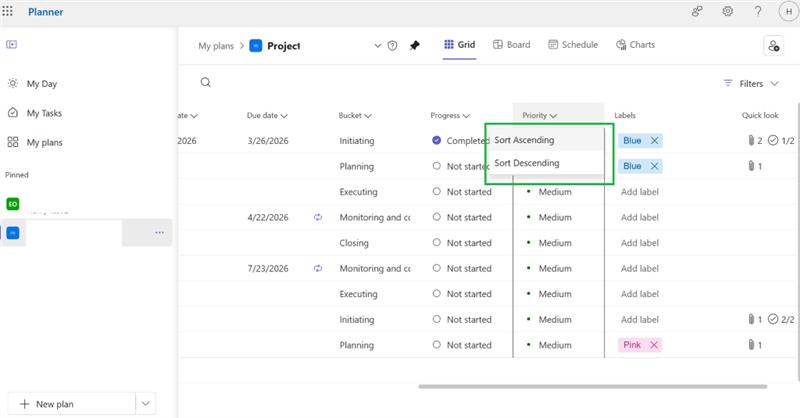Switch to the Charts view tab
800x418 pixels.
tap(635, 45)
